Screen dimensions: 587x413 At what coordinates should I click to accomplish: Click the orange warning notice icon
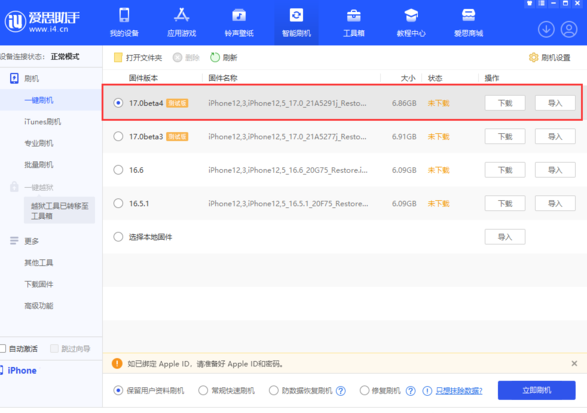pos(117,363)
